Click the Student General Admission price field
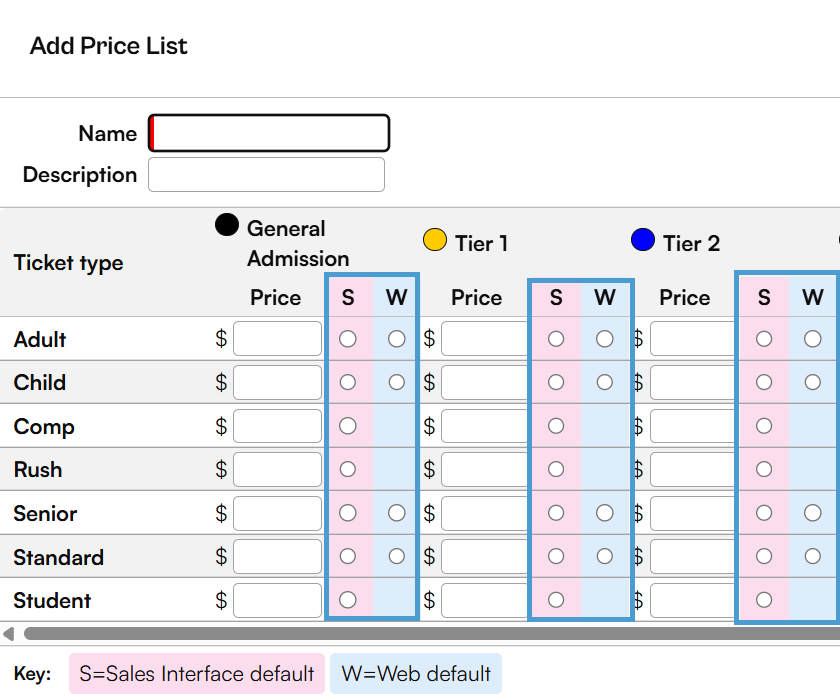Viewport: 840px width, 700px height. 278,600
